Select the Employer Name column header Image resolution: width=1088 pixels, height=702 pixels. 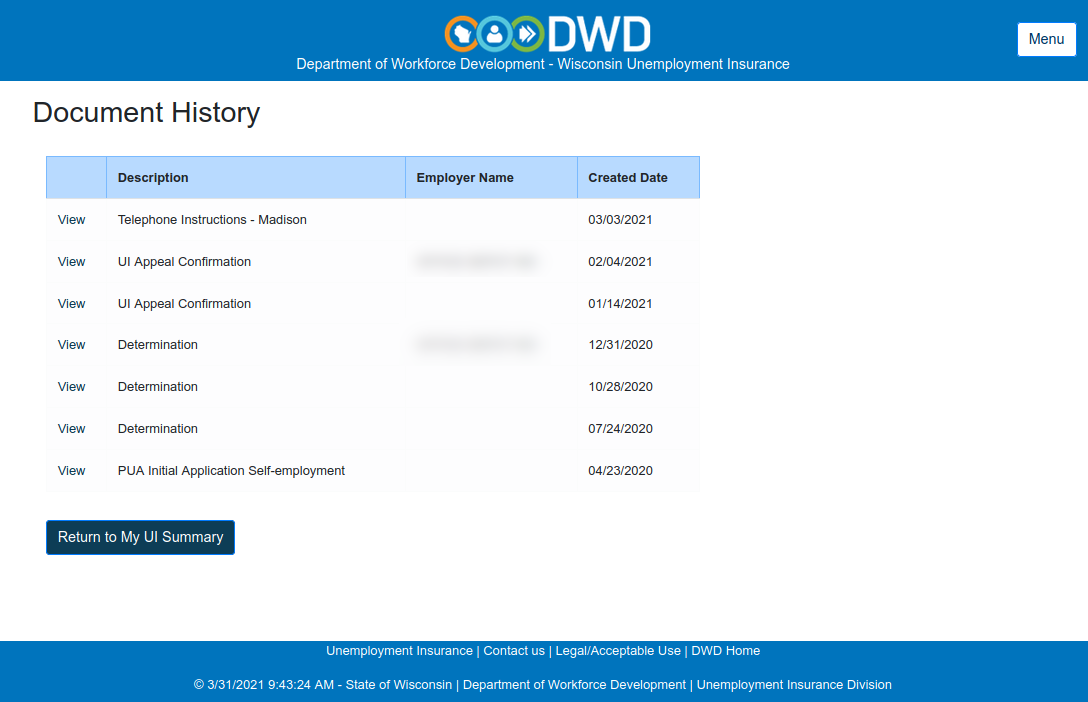[x=491, y=178]
